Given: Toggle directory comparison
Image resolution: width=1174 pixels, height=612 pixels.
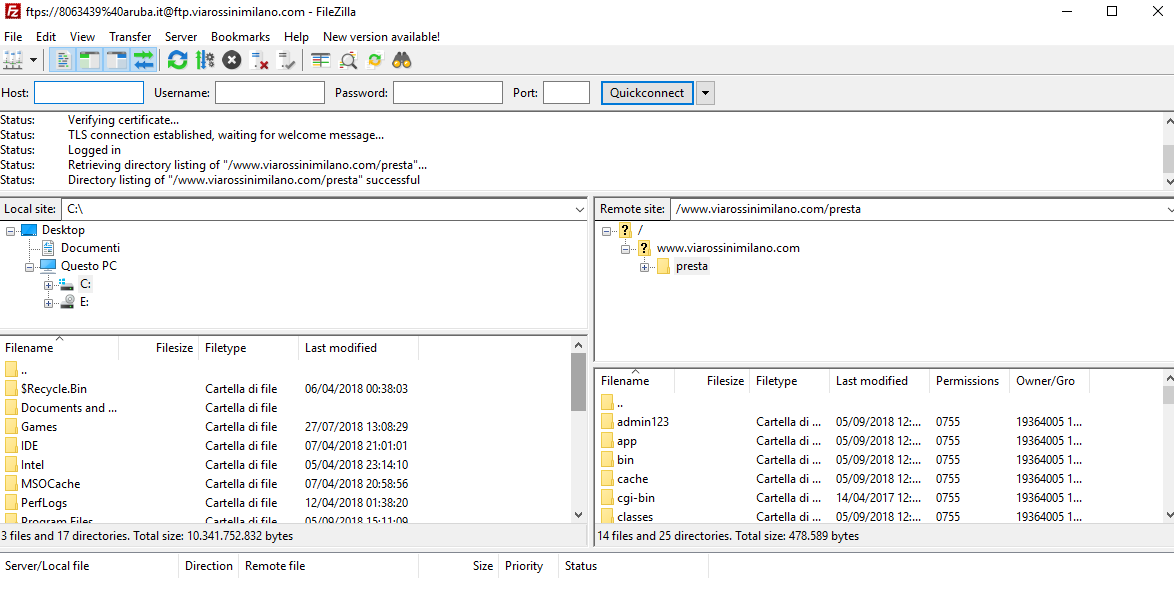Looking at the screenshot, I should coord(347,60).
